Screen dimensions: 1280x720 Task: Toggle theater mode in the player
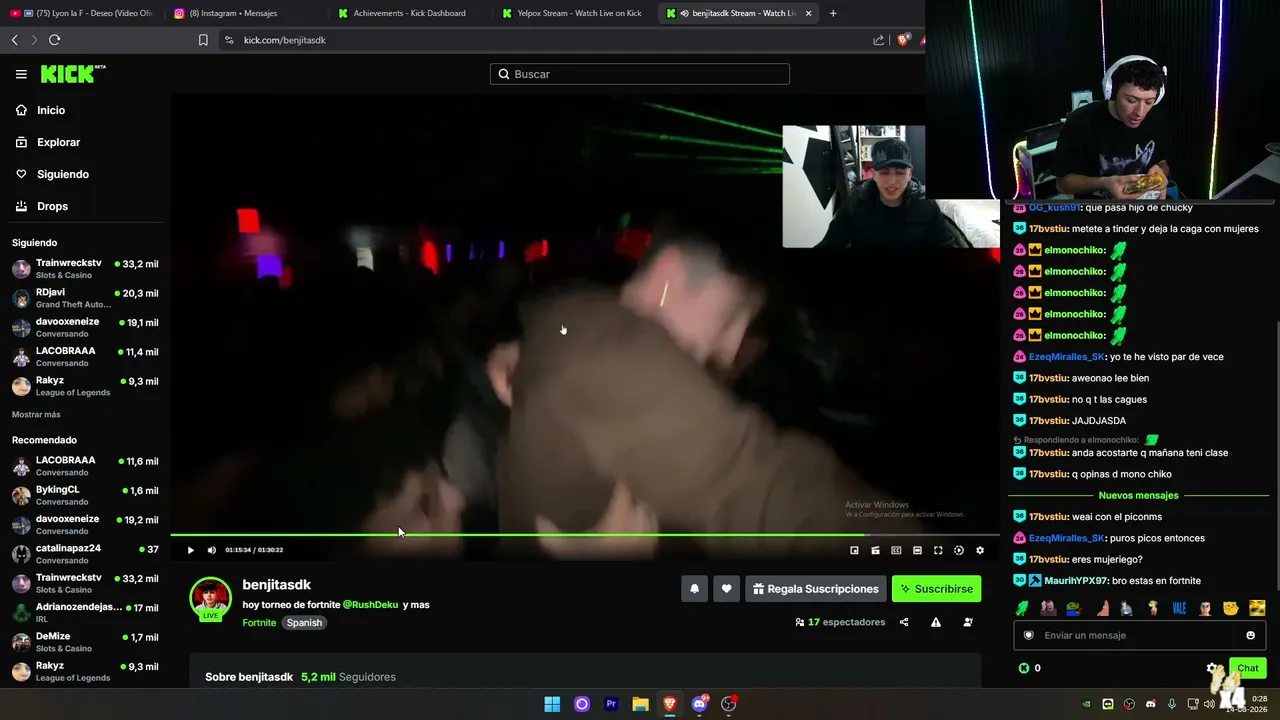(917, 550)
